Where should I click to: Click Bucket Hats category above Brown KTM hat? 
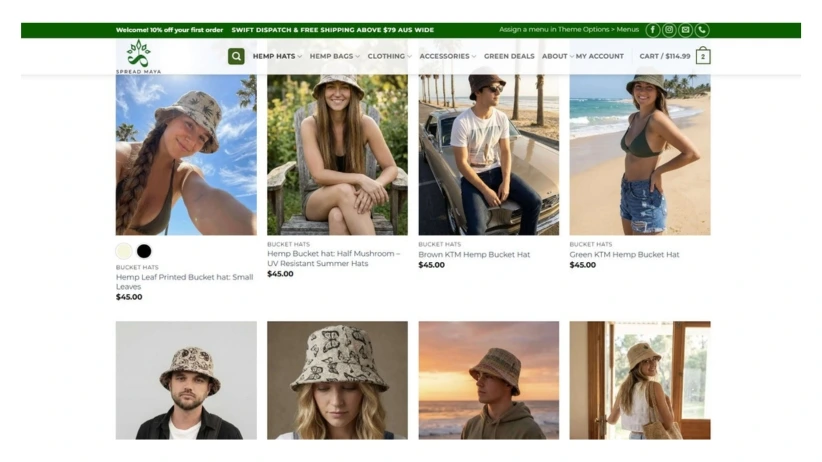pyautogui.click(x=439, y=244)
